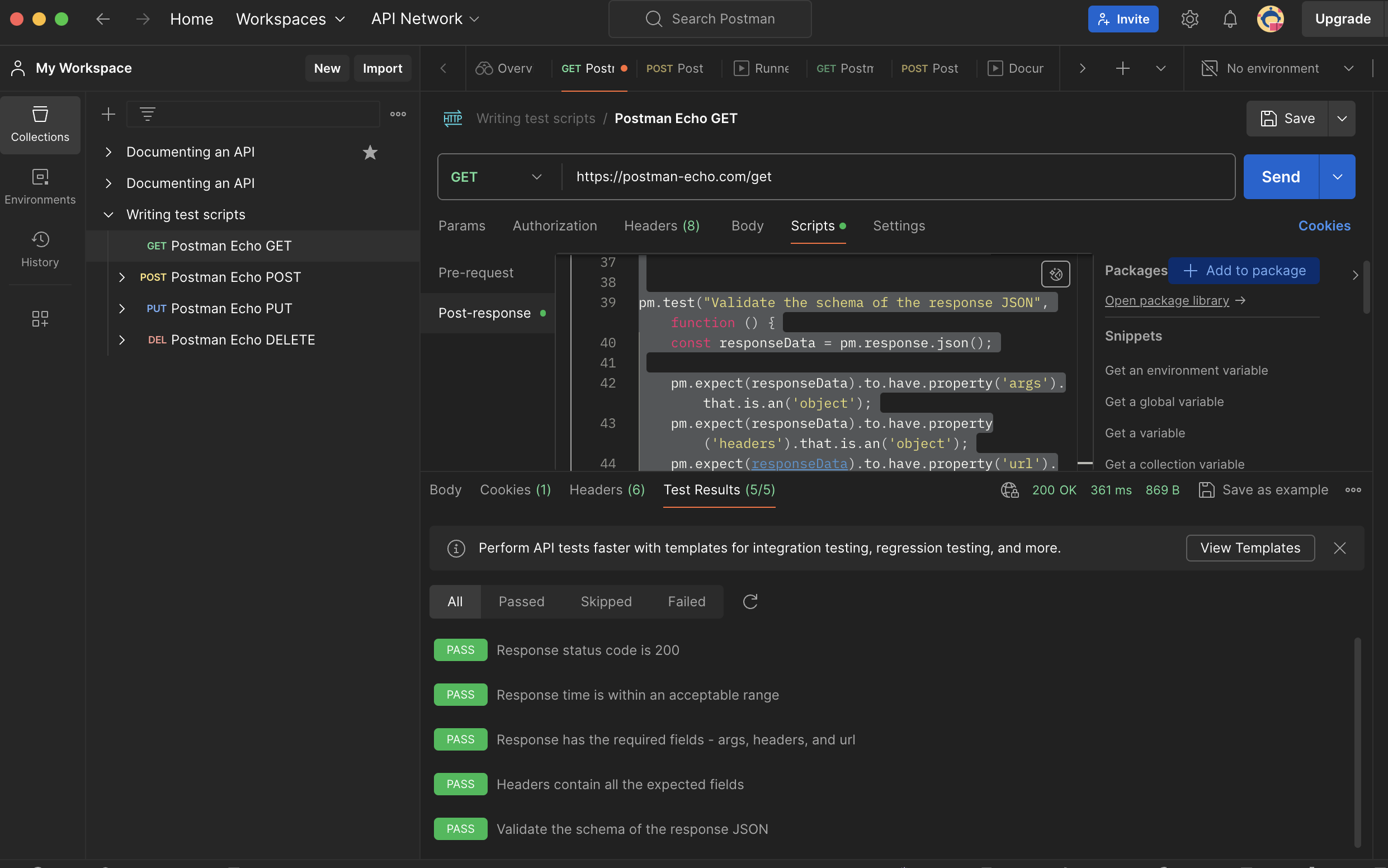Screen dimensions: 1388x868
Task: Click the network info globe icon
Action: click(x=1009, y=490)
